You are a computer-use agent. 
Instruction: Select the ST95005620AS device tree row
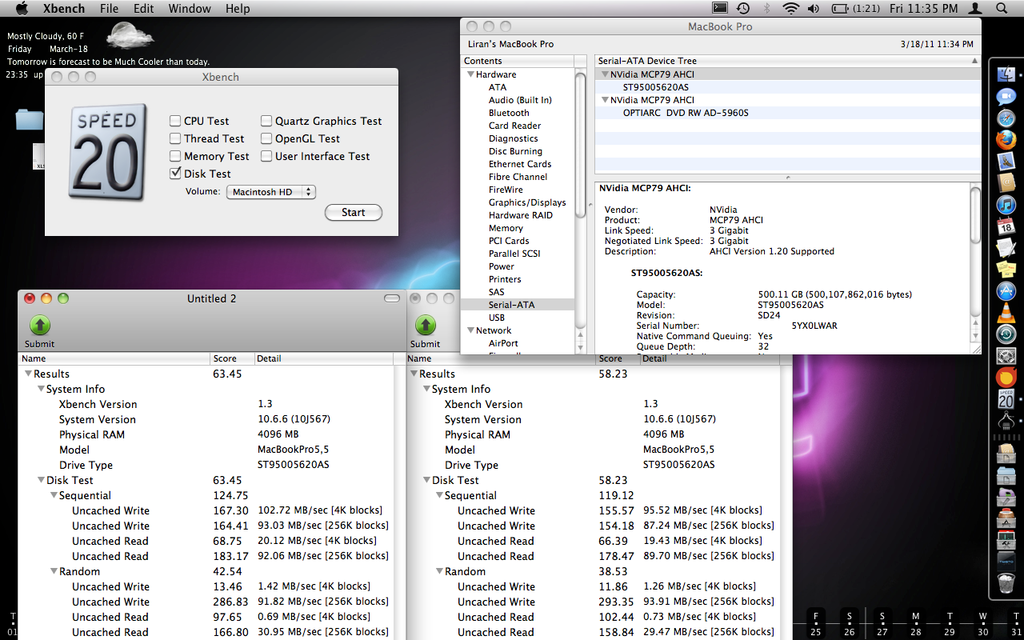tap(788, 87)
